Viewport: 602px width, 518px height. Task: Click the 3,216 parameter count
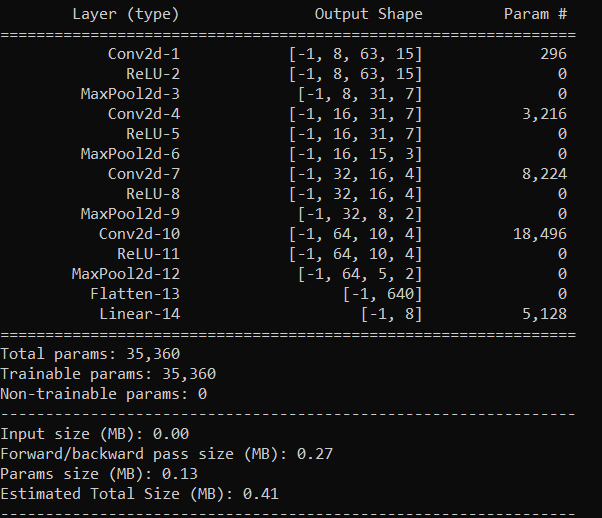(544, 114)
